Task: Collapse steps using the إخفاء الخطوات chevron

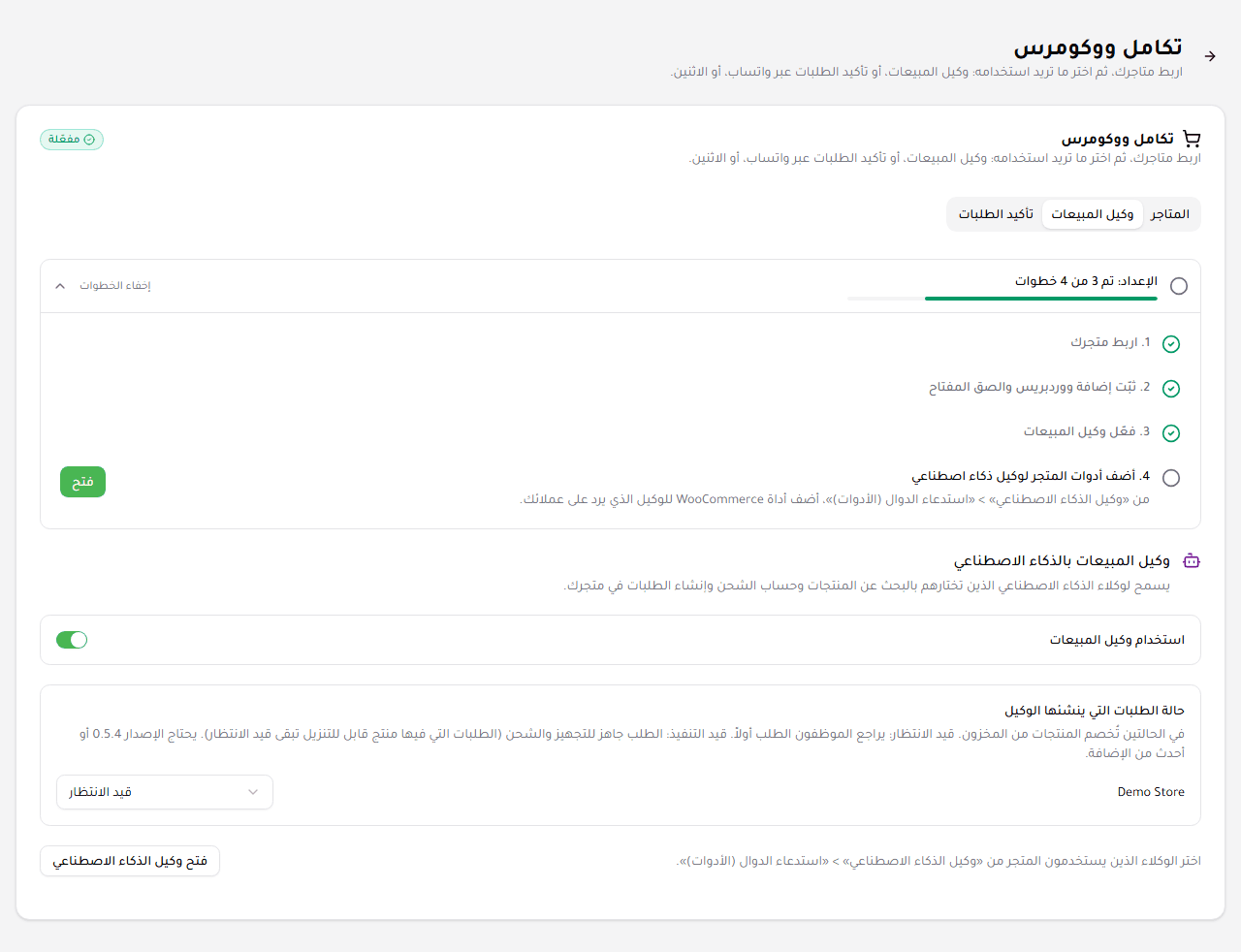Action: (60, 286)
